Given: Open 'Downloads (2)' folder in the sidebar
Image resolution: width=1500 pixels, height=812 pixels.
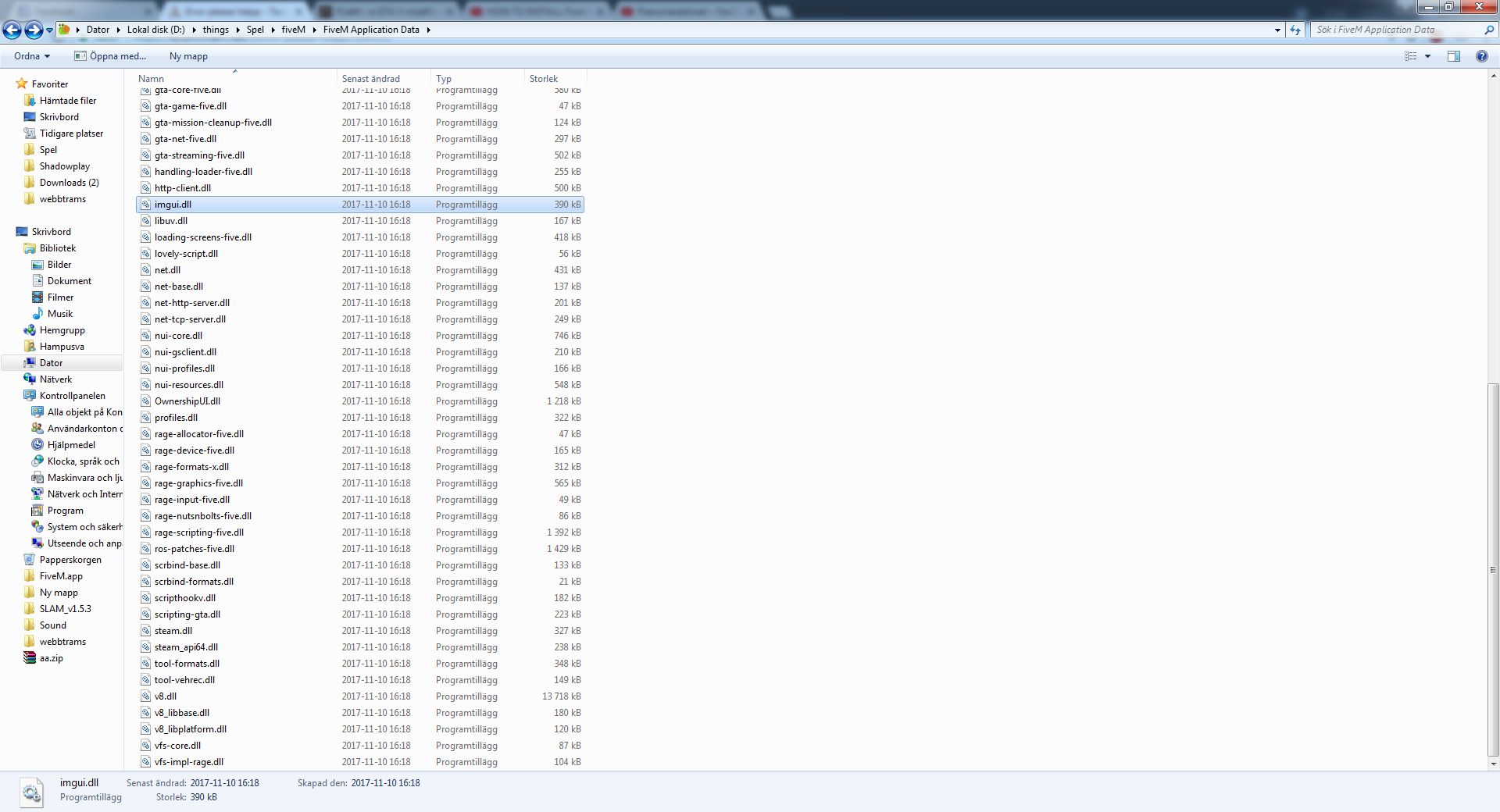Looking at the screenshot, I should click(69, 183).
